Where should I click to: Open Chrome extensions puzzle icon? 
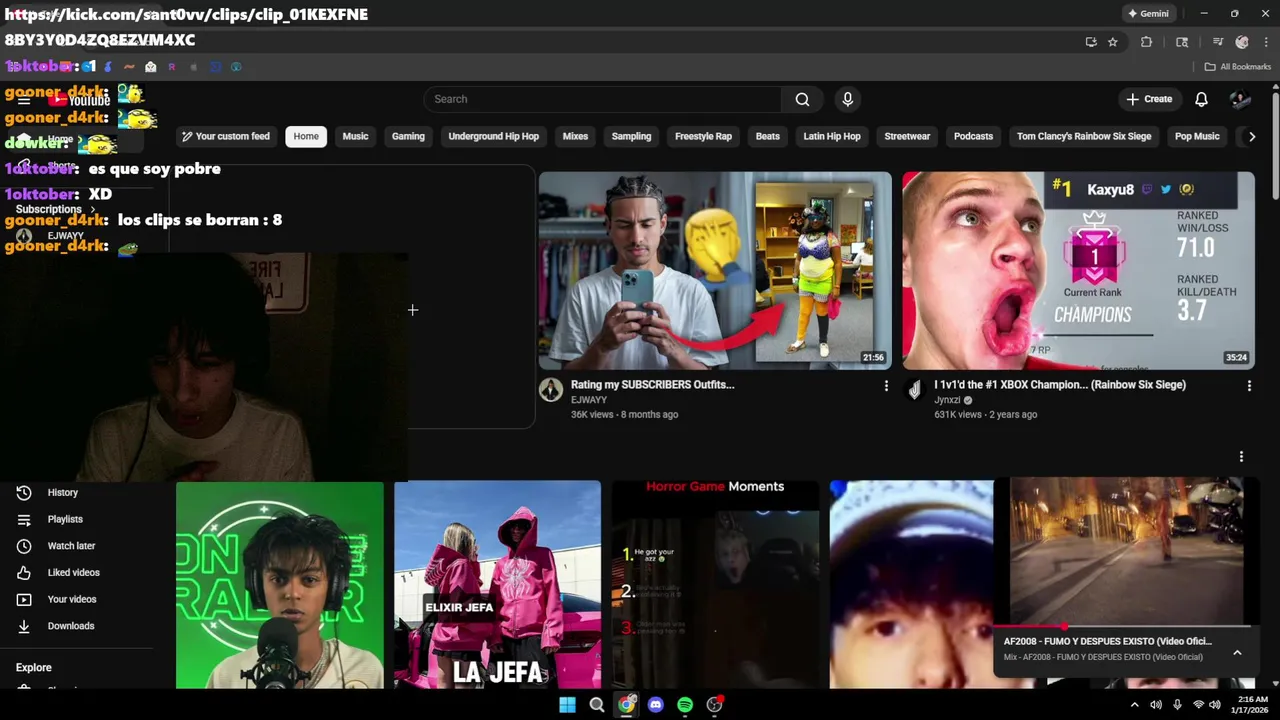(x=1146, y=42)
